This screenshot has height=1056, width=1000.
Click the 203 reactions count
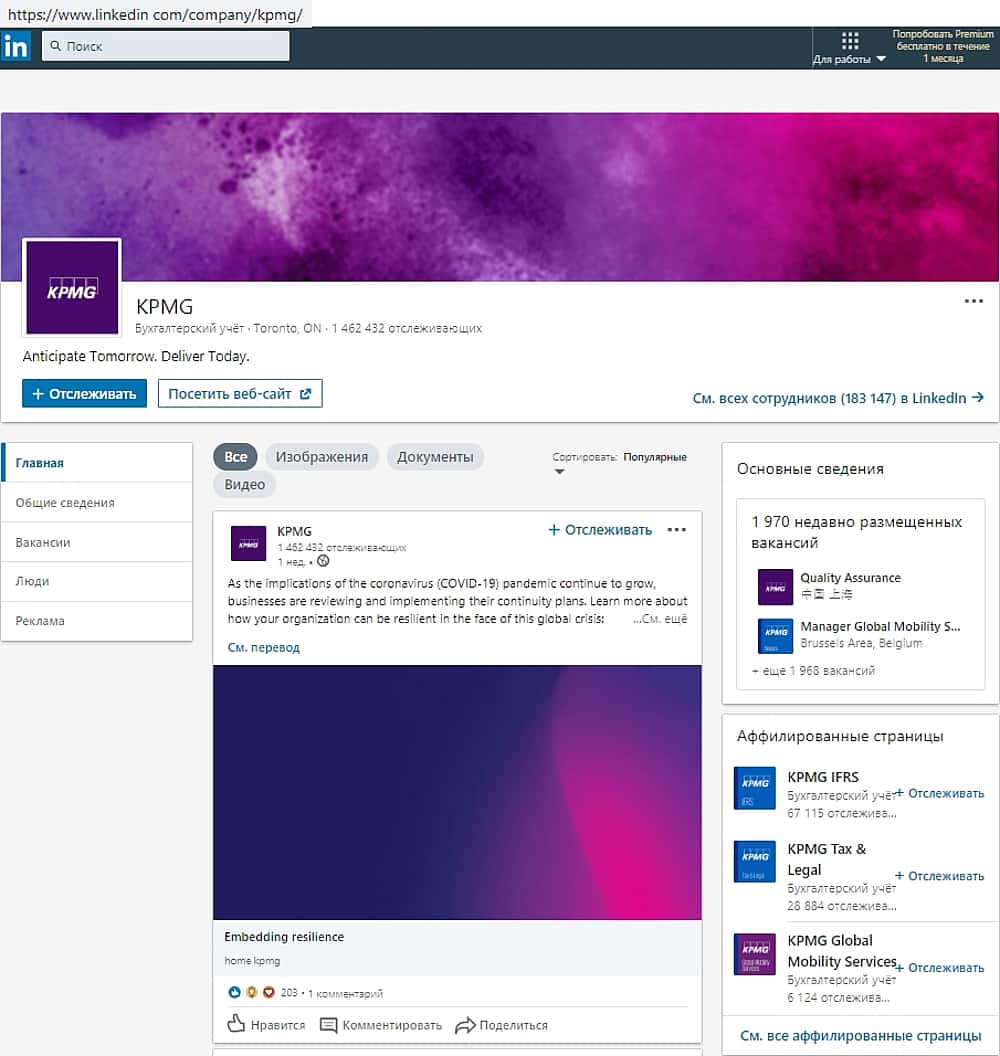pos(289,993)
